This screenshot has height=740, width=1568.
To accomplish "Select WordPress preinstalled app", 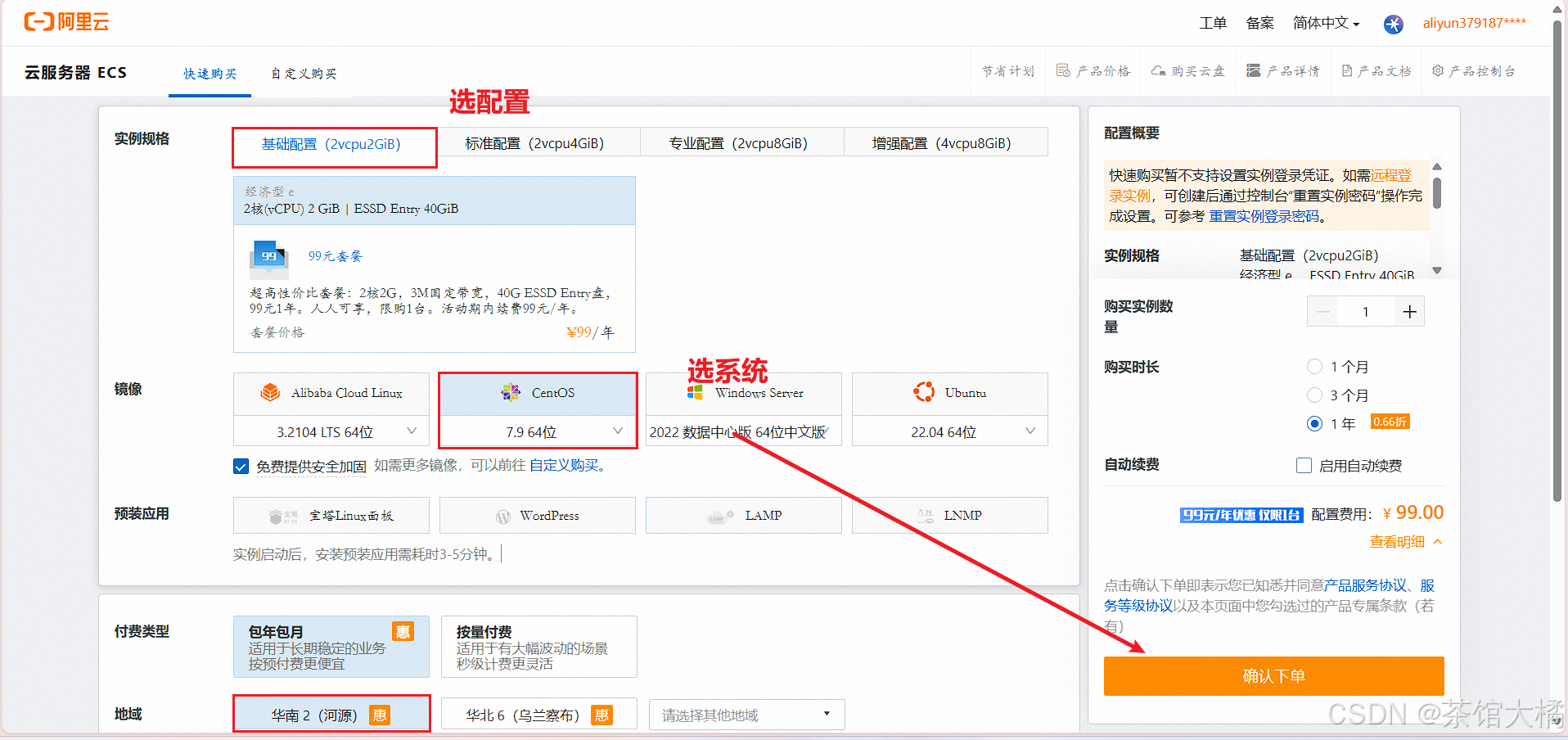I will [538, 516].
